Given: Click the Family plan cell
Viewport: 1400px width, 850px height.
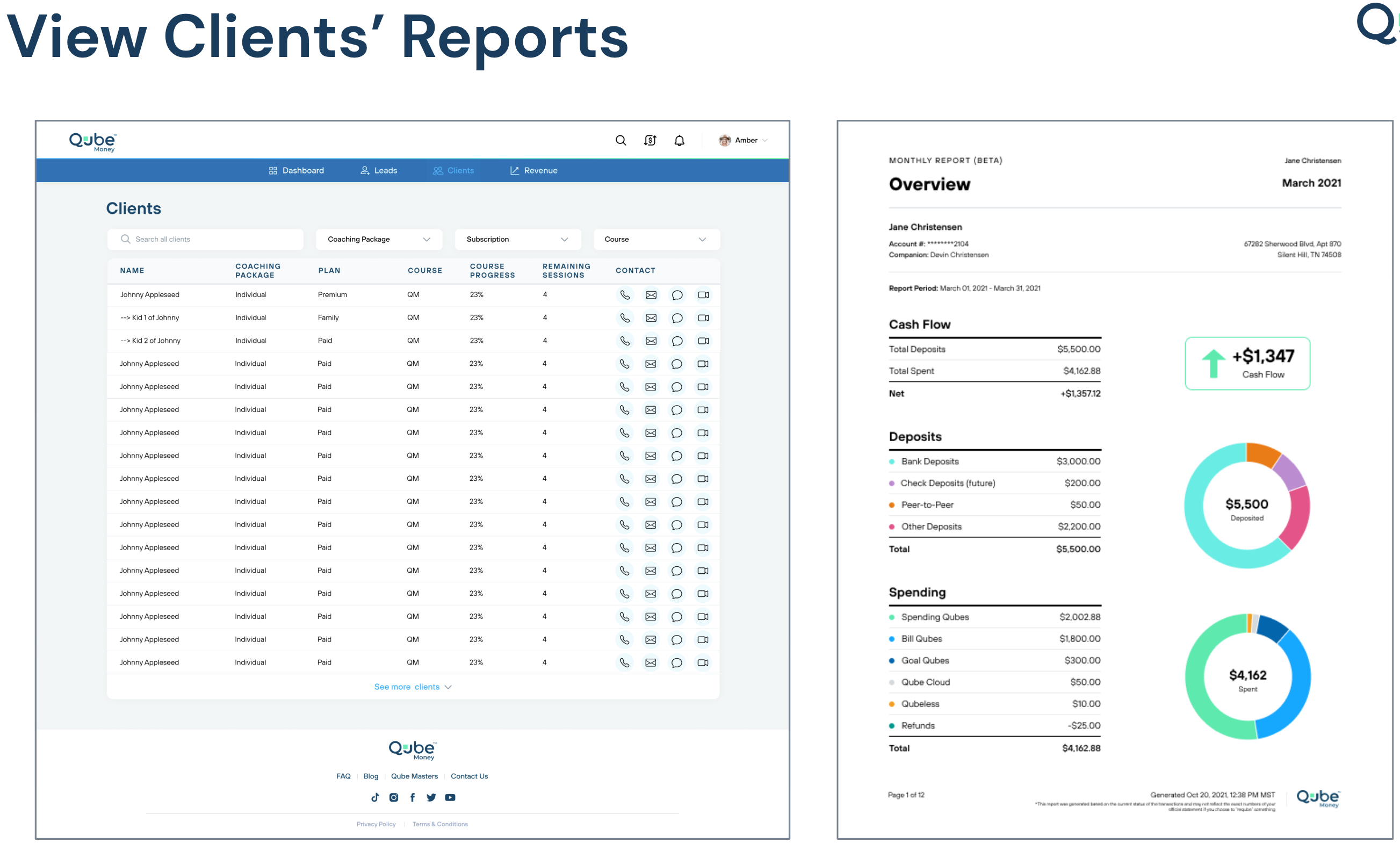Looking at the screenshot, I should point(328,318).
